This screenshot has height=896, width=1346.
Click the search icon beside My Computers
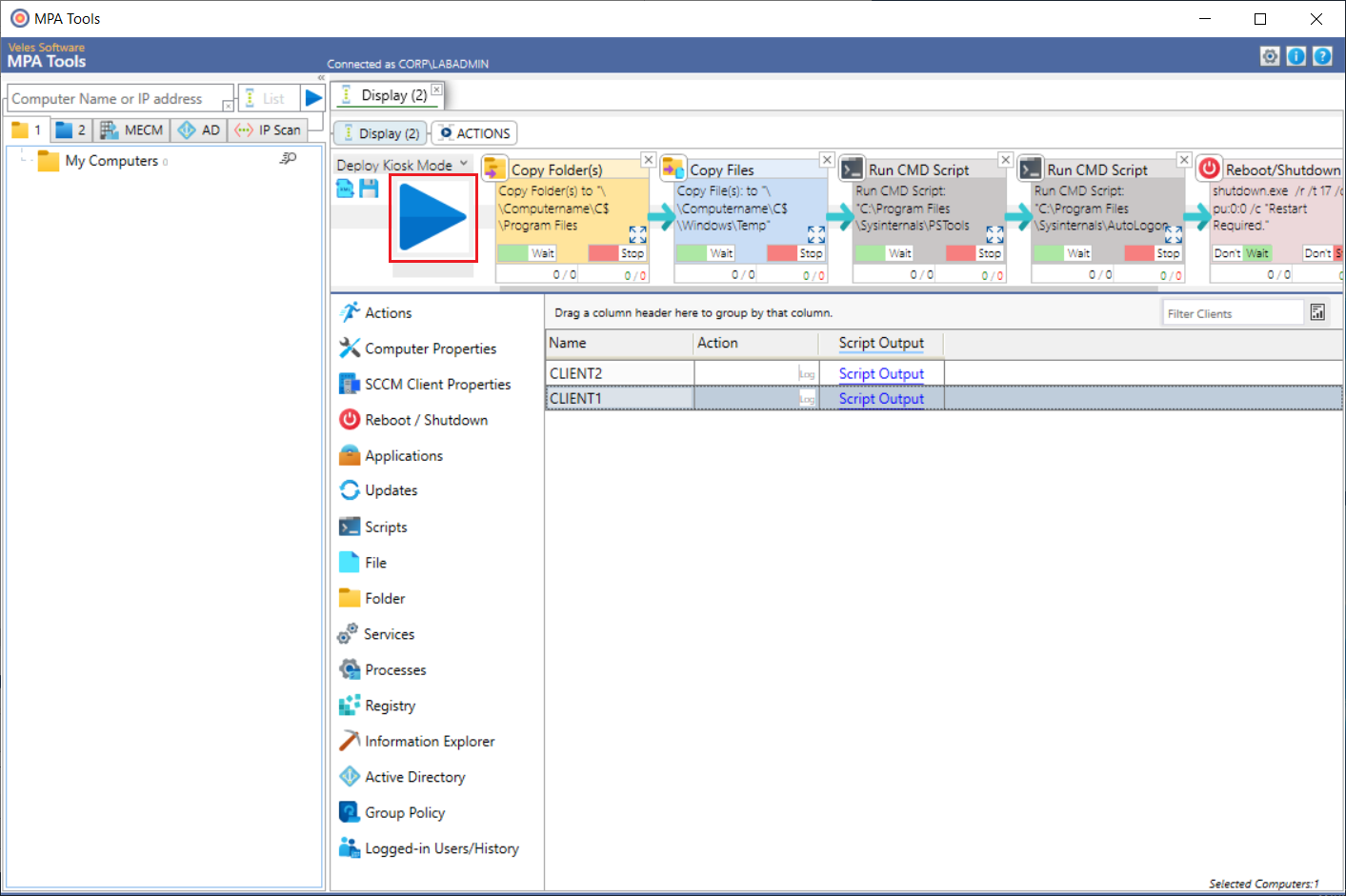point(288,159)
